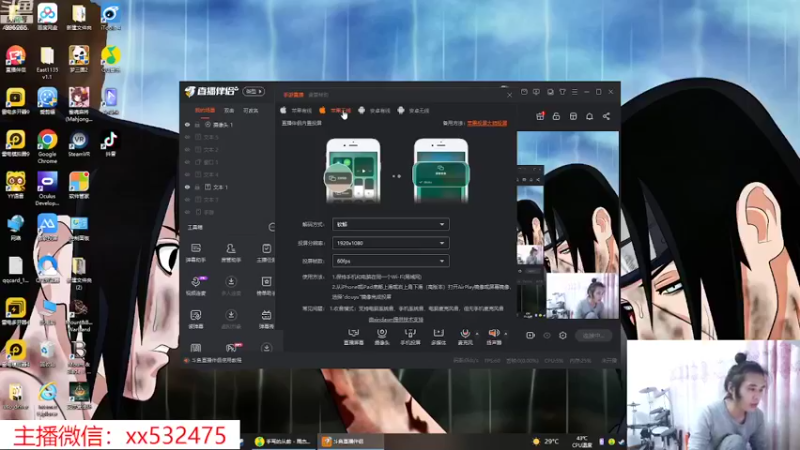Show the 文本 5 layer with eye icon

[x=187, y=137]
